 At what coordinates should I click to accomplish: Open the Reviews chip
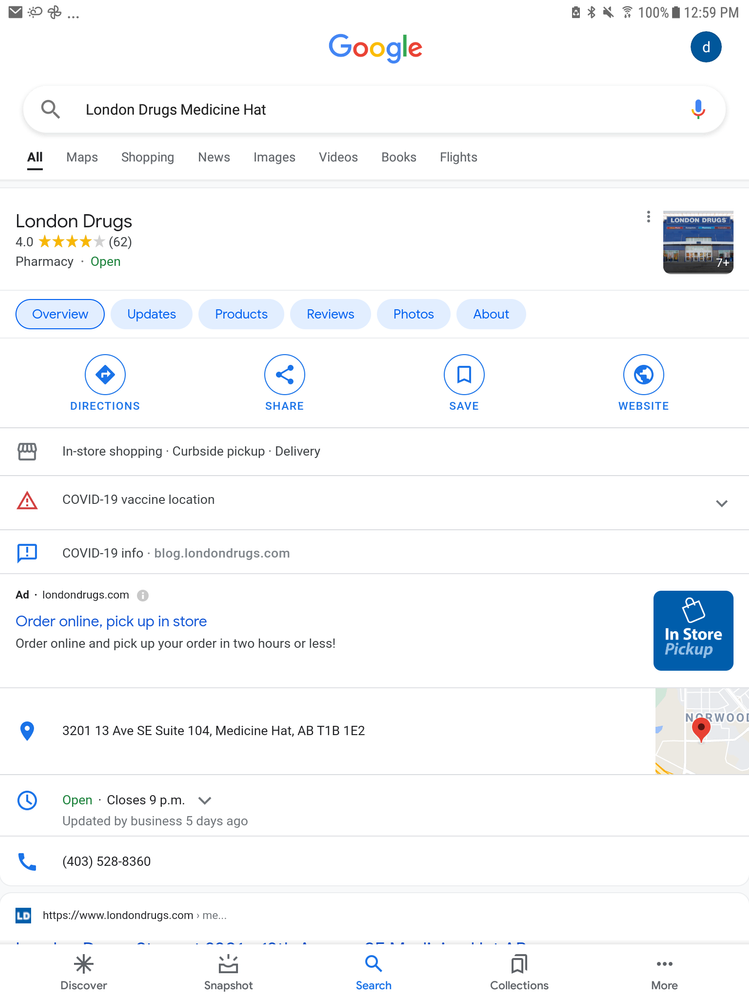tap(331, 314)
